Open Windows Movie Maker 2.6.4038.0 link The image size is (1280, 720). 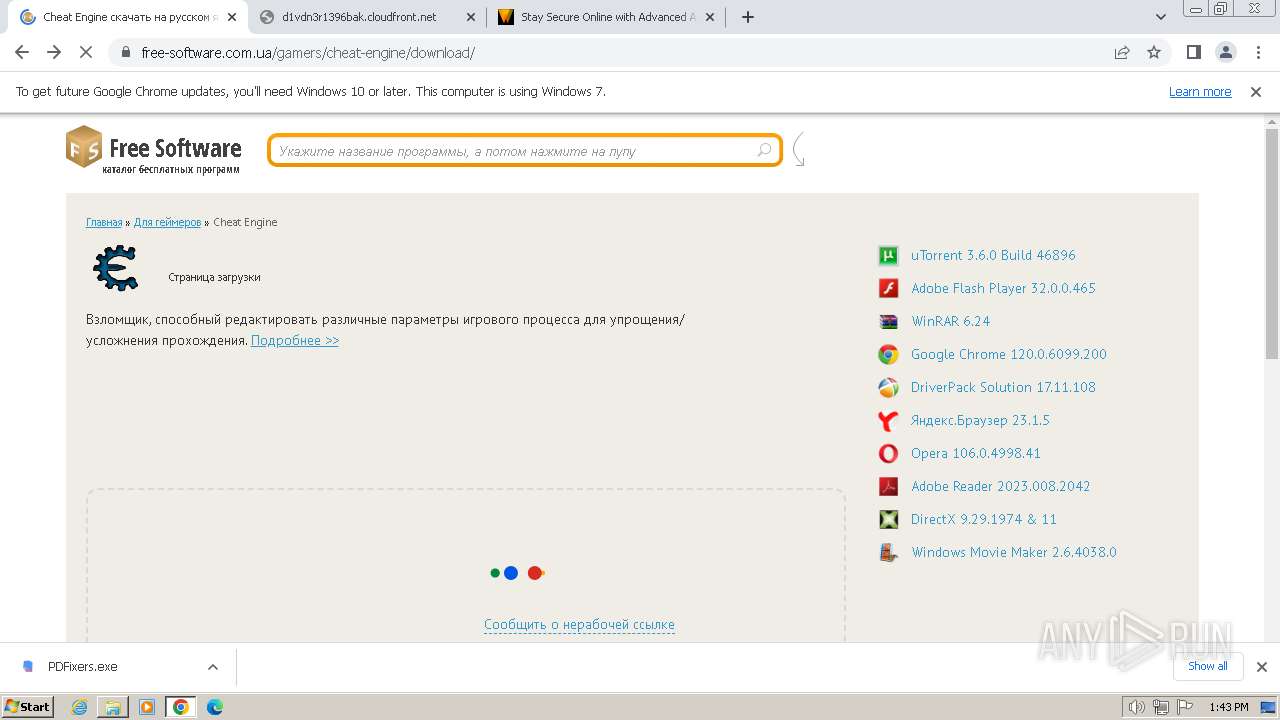coord(1013,552)
